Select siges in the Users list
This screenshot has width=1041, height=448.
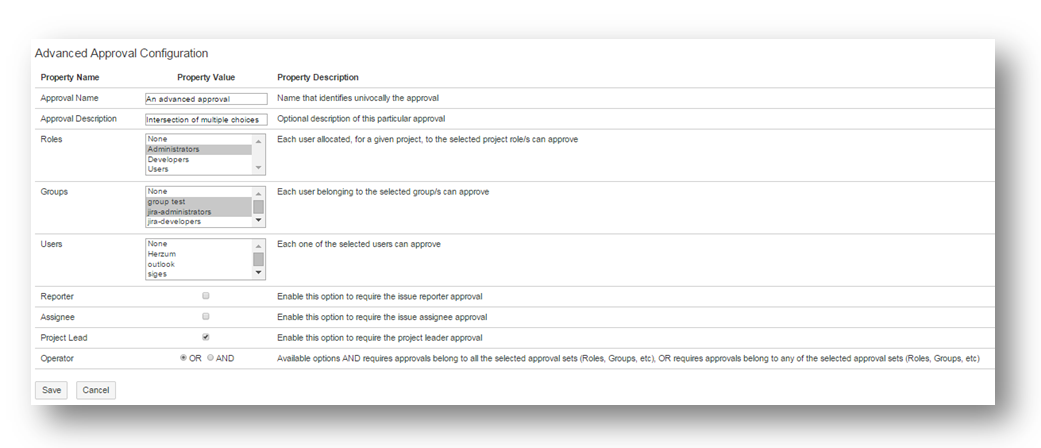(x=198, y=274)
